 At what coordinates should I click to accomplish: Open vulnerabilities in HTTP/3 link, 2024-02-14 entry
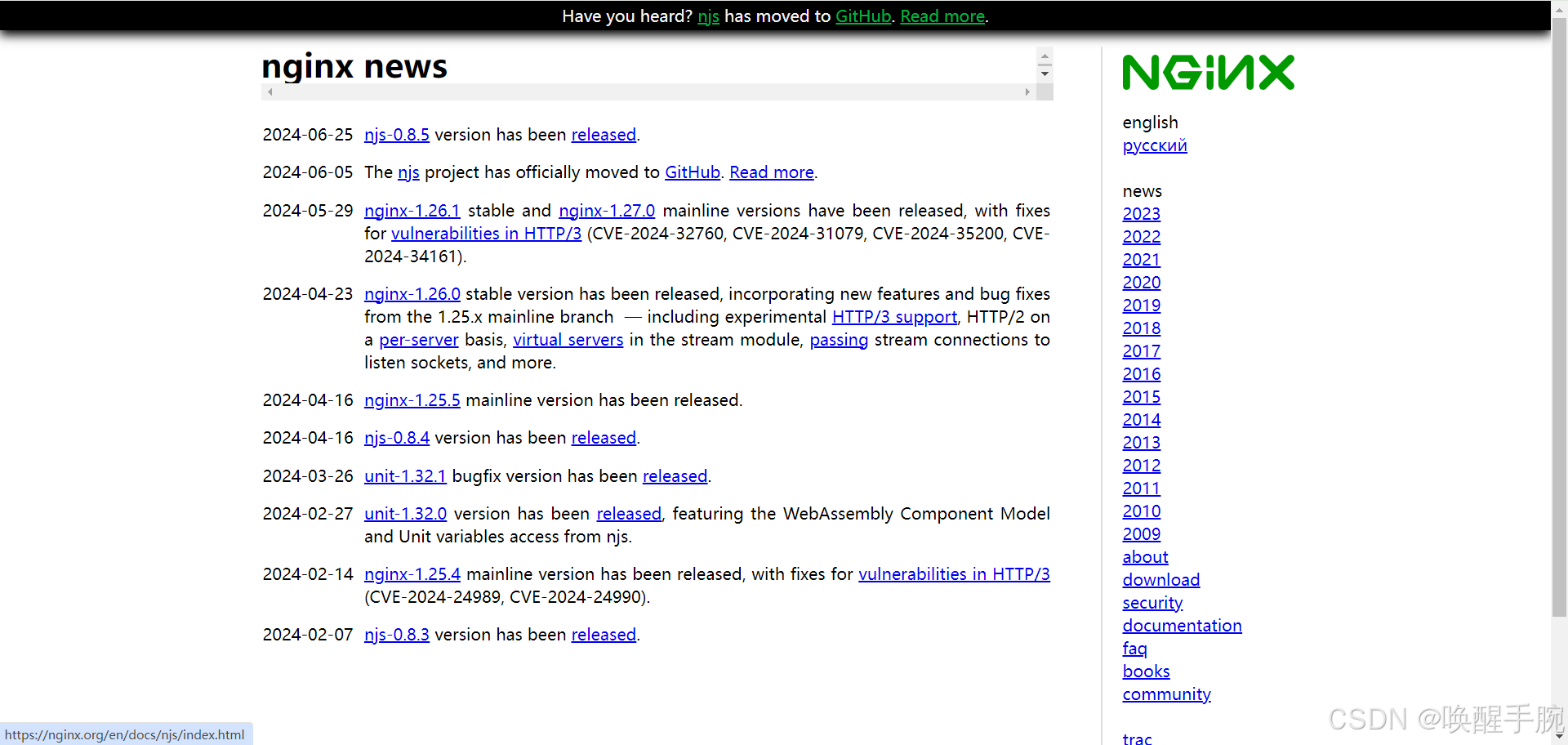[x=954, y=574]
